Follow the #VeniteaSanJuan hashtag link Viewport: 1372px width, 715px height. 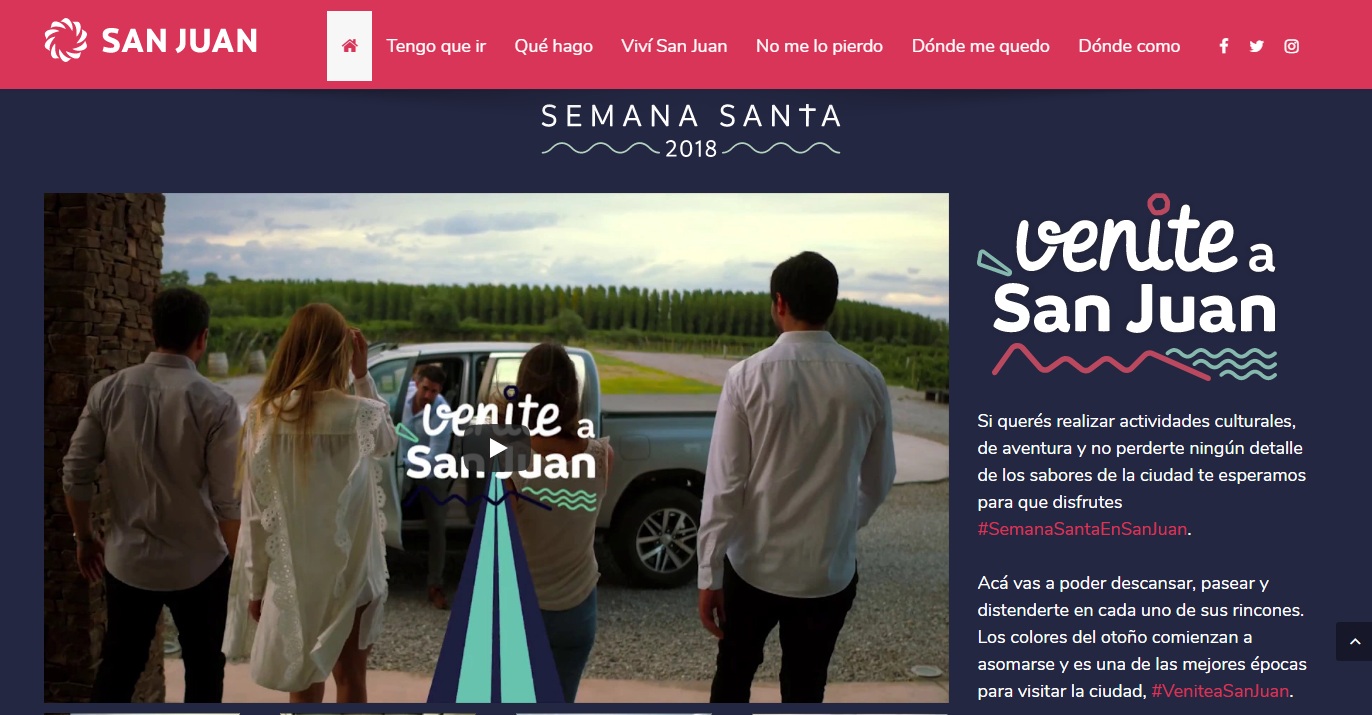tap(1221, 691)
